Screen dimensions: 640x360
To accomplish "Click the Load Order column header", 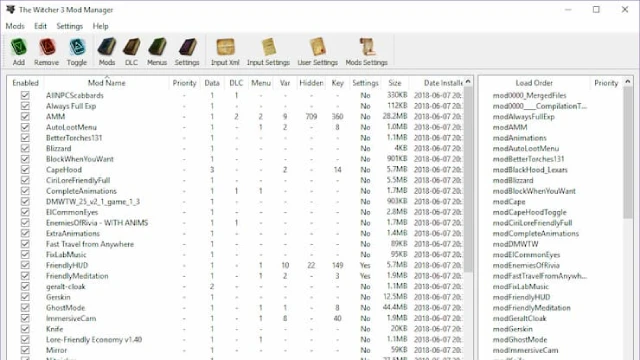I will coord(534,83).
